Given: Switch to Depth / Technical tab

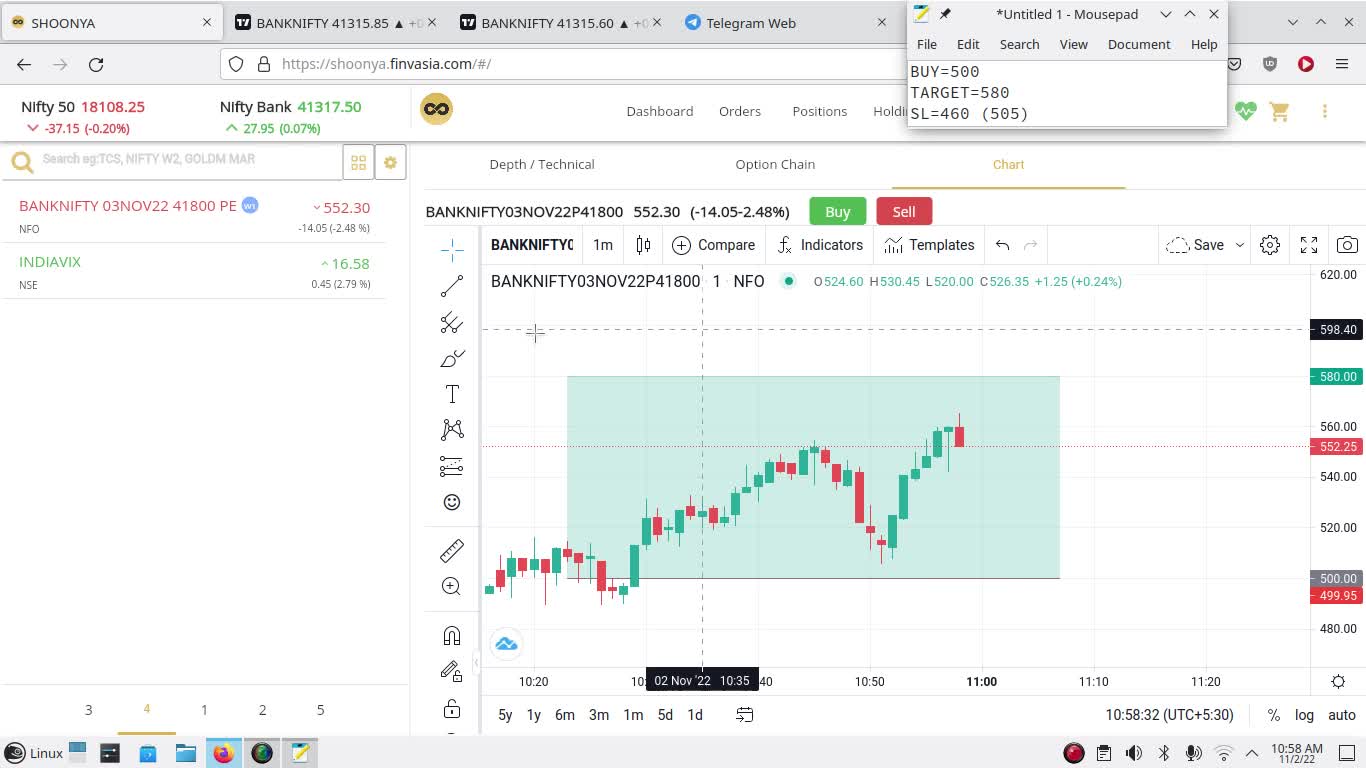Looking at the screenshot, I should [542, 165].
